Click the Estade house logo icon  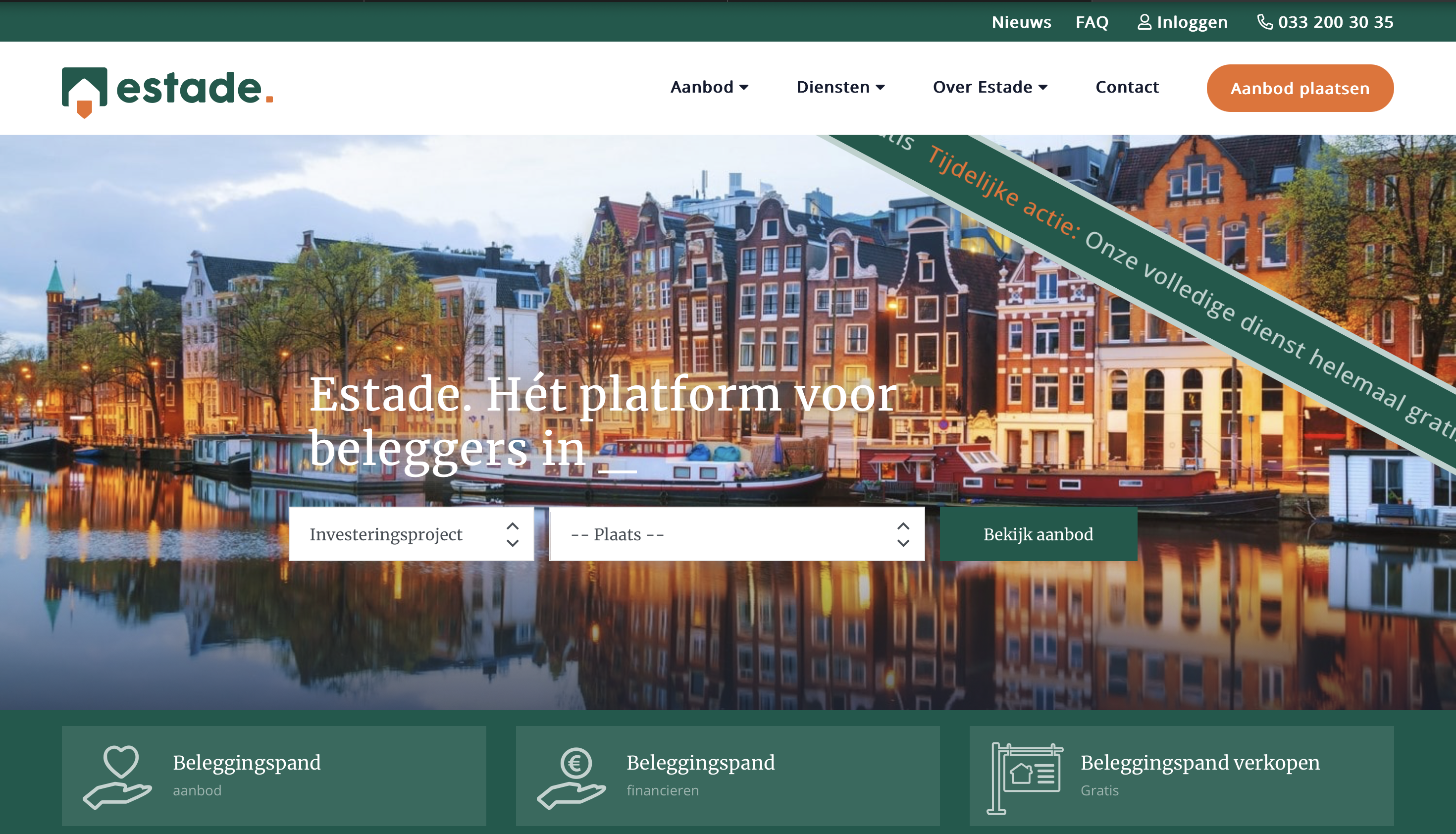point(84,91)
